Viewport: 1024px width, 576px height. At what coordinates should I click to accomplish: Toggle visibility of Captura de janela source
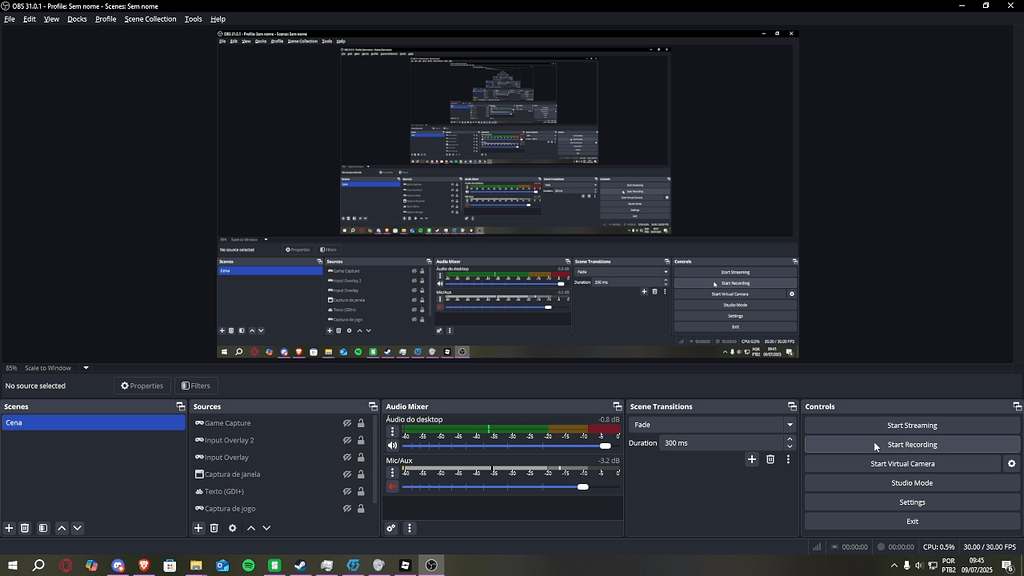347,474
